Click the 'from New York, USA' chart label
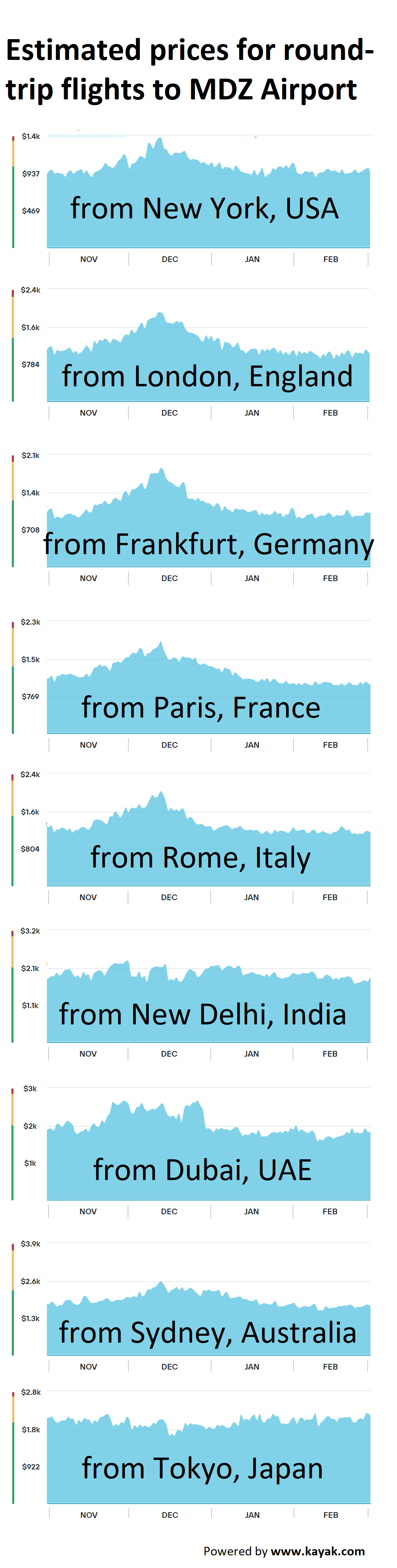Screen dimensions: 397x1568 tap(204, 208)
